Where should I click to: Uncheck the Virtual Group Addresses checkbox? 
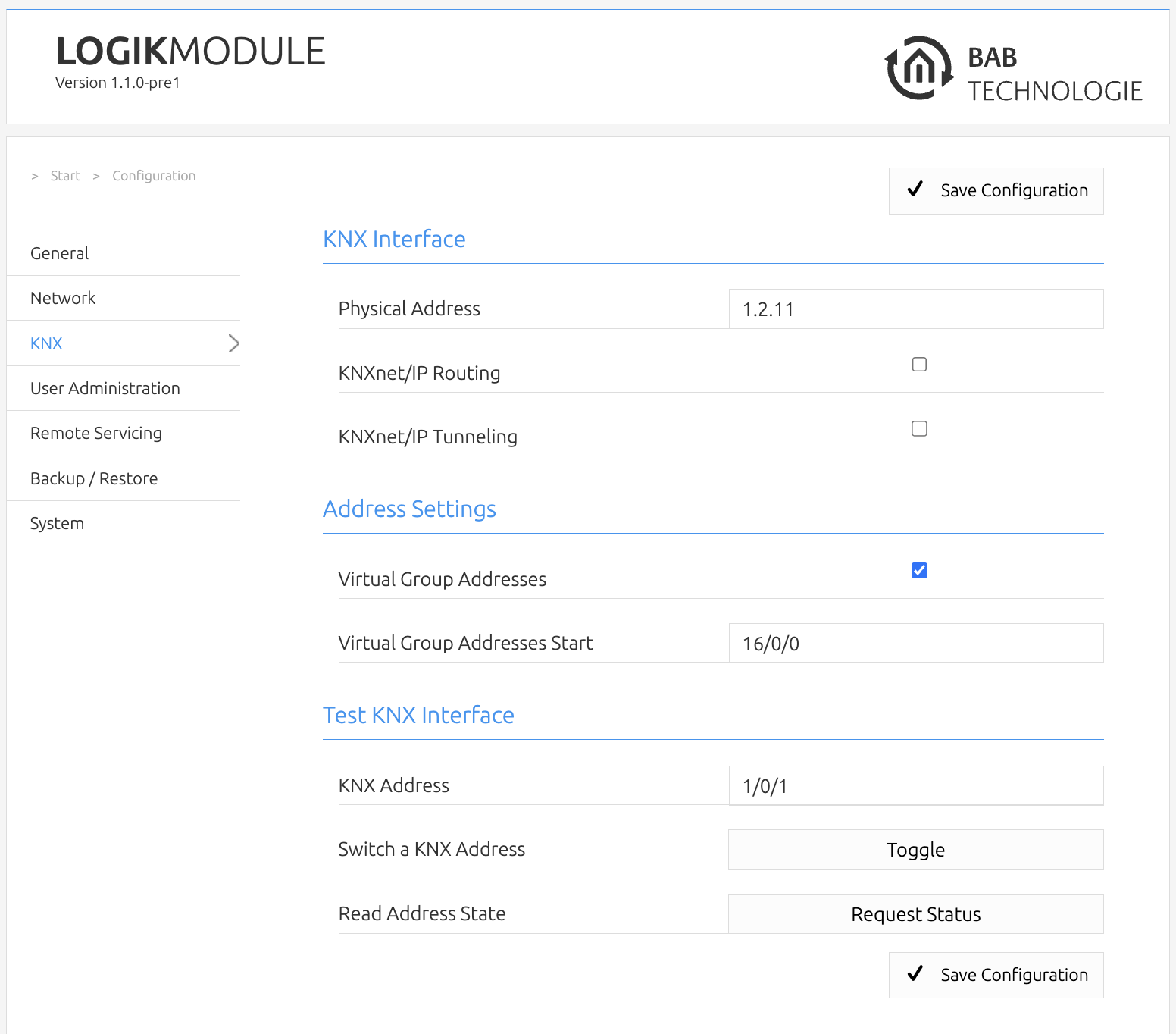(919, 570)
